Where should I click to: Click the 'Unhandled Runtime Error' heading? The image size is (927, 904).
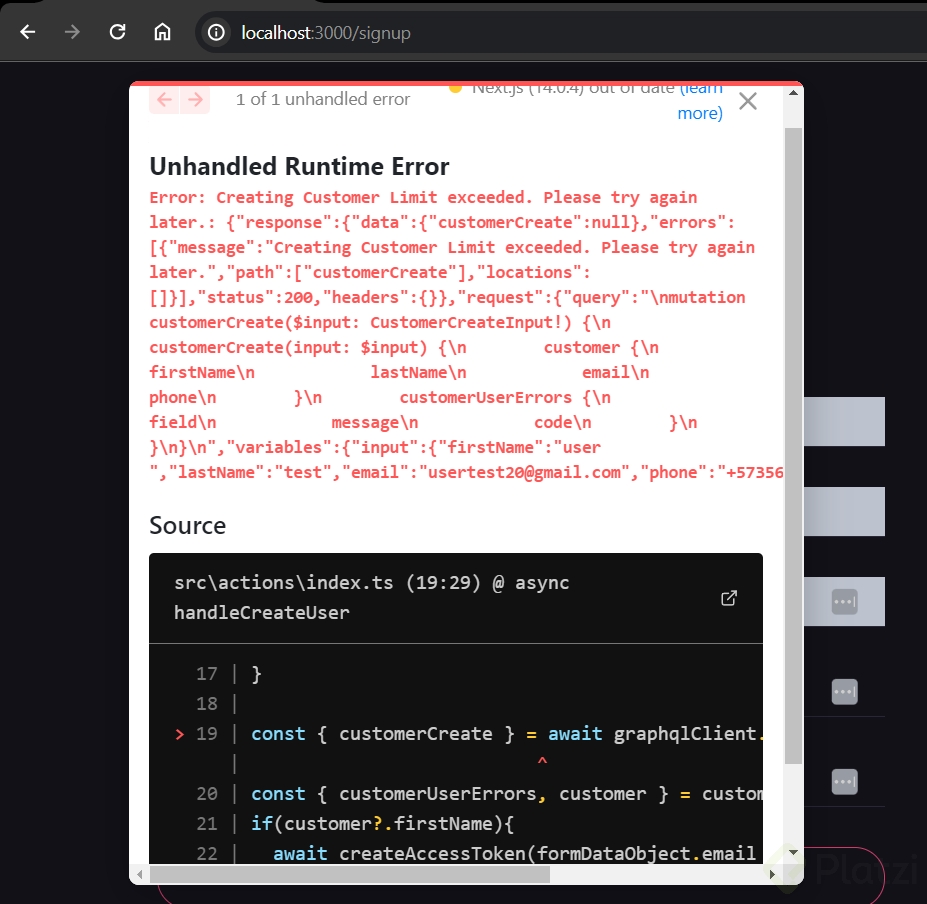[x=299, y=166]
